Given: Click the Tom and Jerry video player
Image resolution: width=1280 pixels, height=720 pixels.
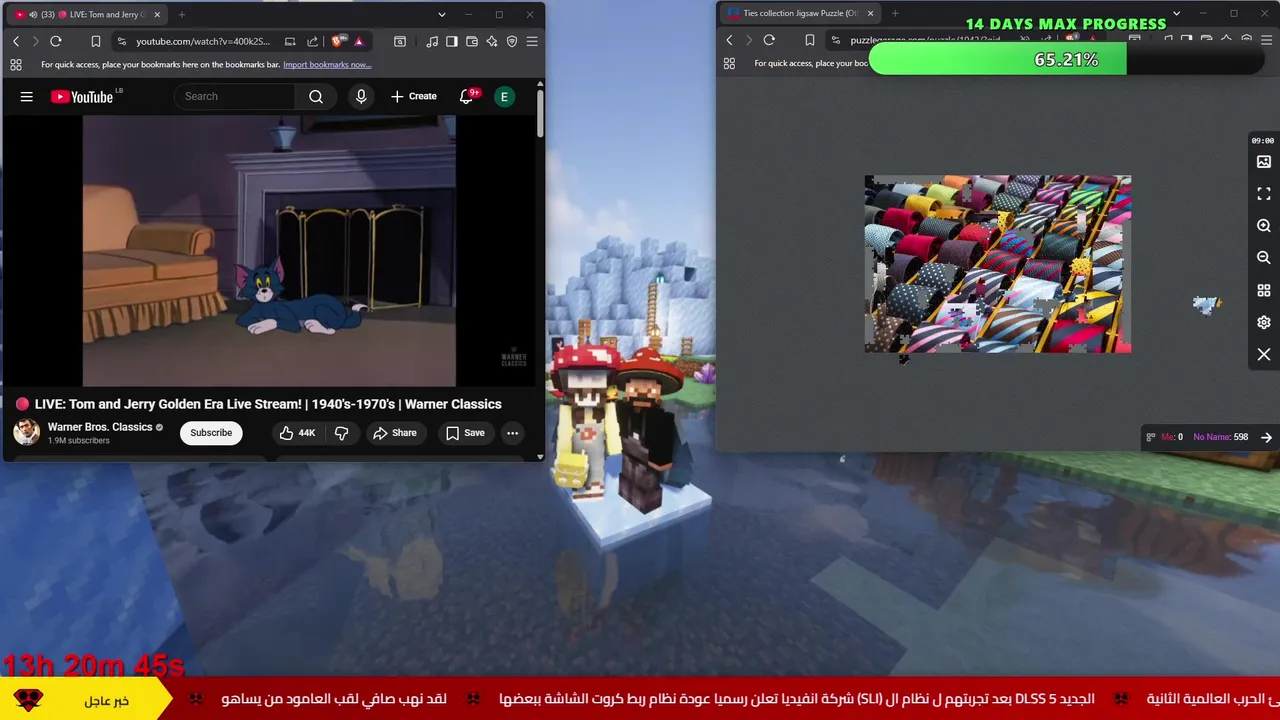Looking at the screenshot, I should click(x=269, y=251).
